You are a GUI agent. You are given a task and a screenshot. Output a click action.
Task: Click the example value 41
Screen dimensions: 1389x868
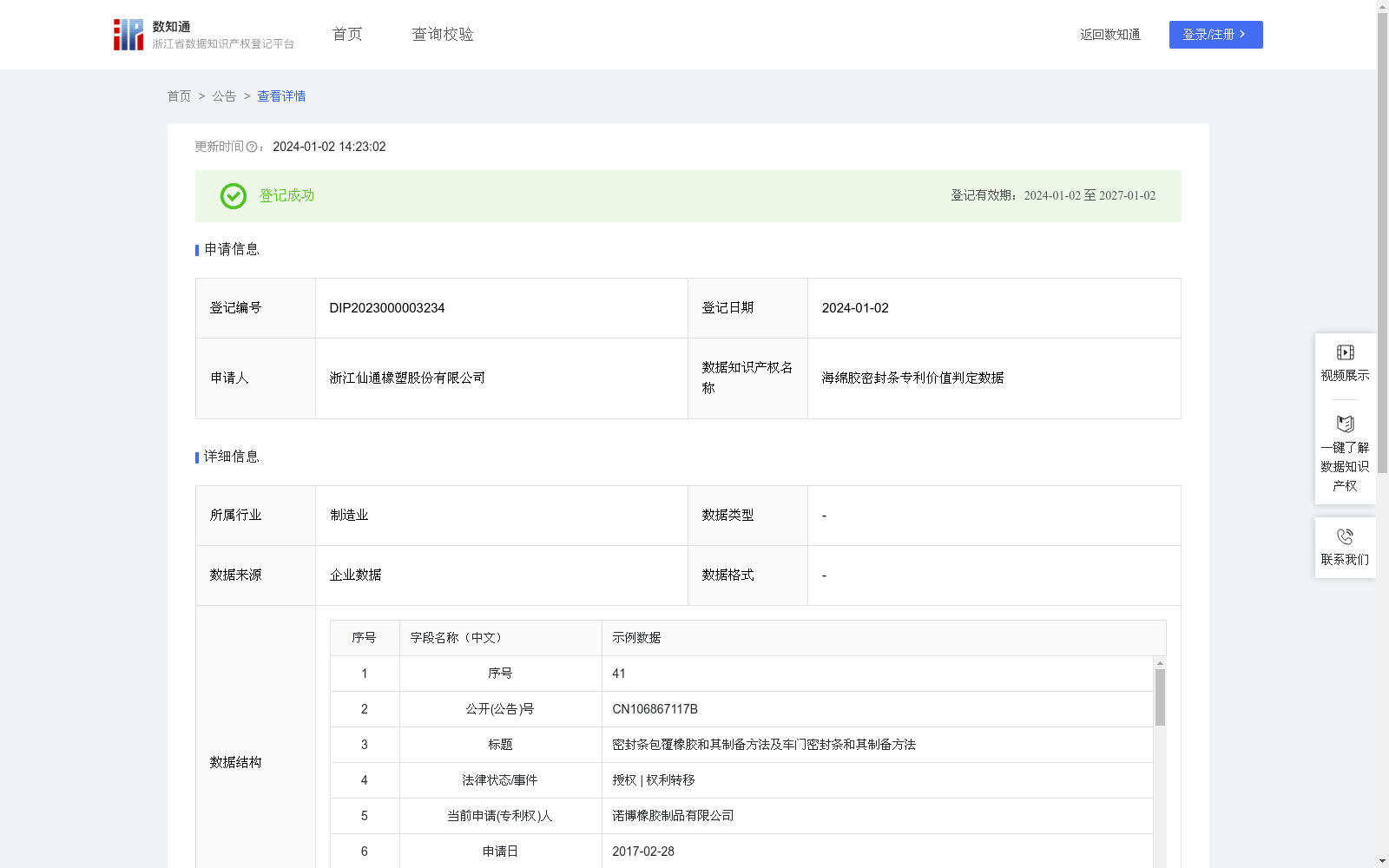coord(619,674)
